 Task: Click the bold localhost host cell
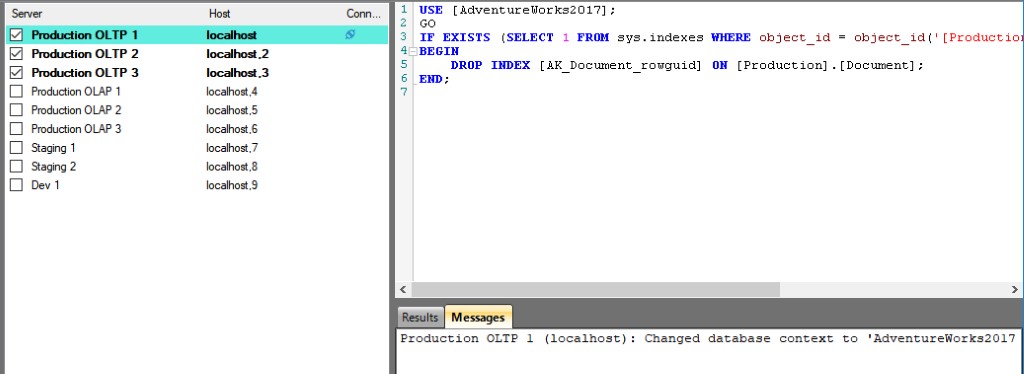tap(231, 35)
